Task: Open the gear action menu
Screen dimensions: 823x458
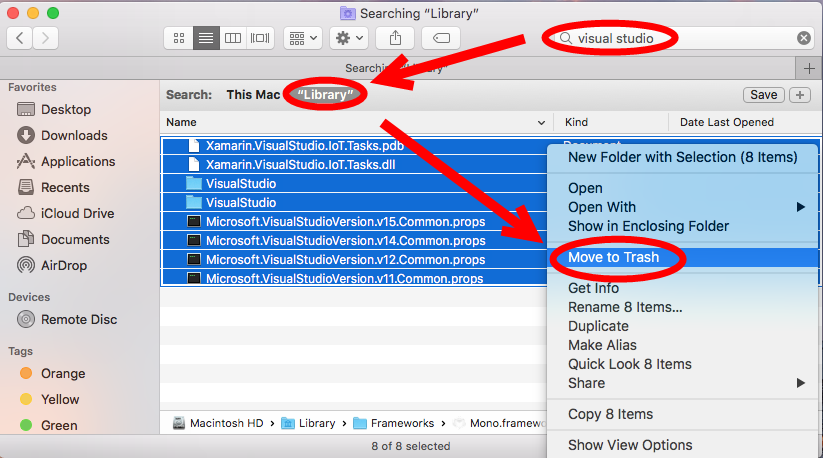Action: pyautogui.click(x=349, y=38)
